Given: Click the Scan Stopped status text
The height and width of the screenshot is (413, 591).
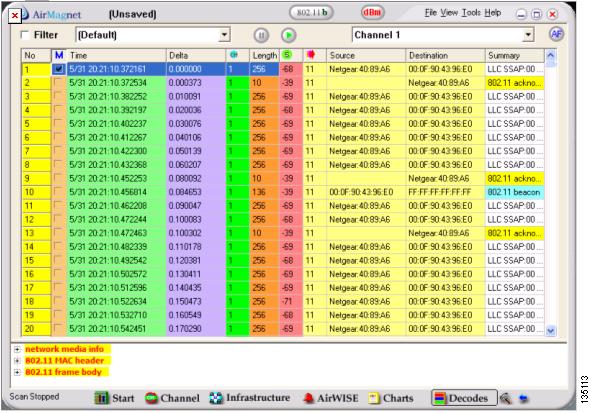Looking at the screenshot, I should pos(34,396).
